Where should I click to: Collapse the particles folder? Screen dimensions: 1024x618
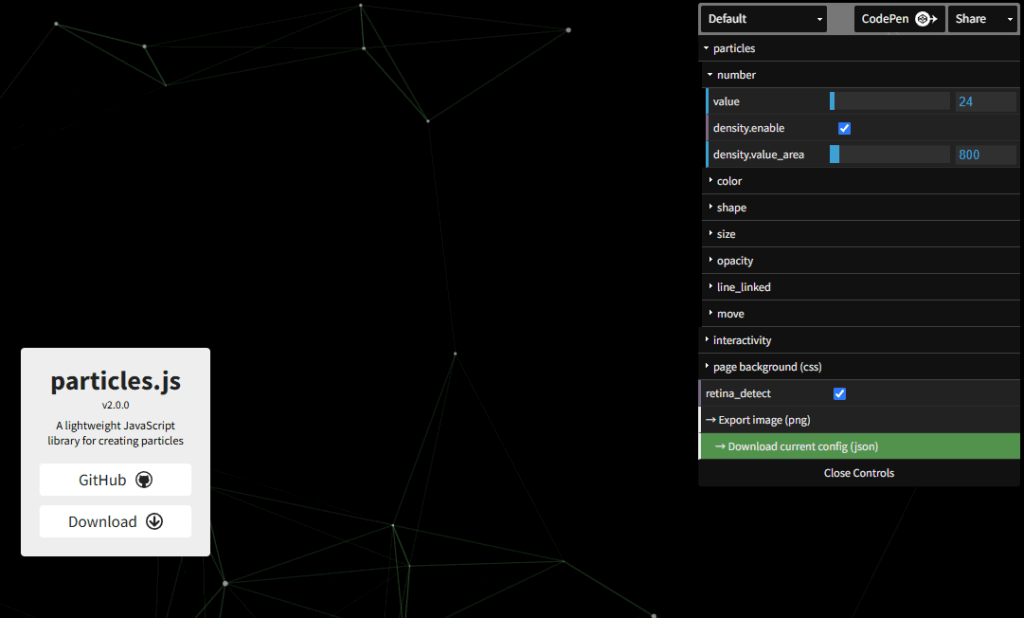(x=860, y=48)
